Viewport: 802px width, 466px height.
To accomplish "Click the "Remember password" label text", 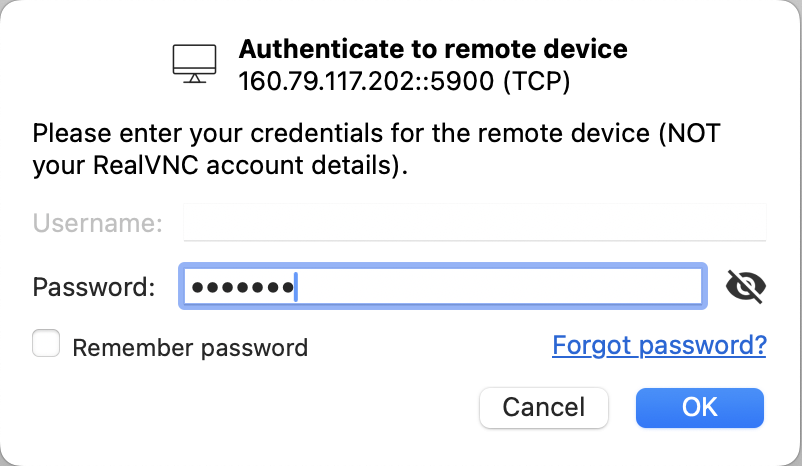I will point(190,348).
